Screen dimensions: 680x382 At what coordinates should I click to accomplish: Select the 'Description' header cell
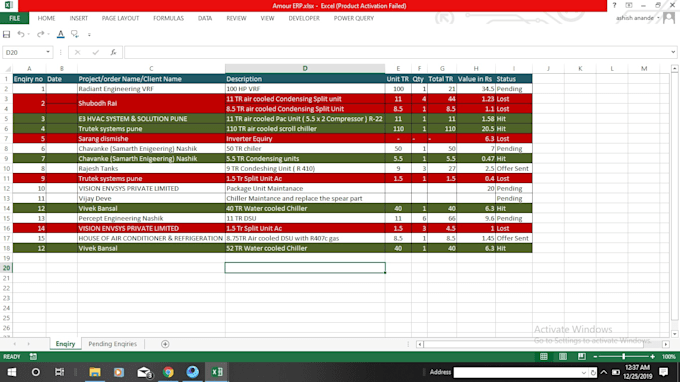pos(305,79)
